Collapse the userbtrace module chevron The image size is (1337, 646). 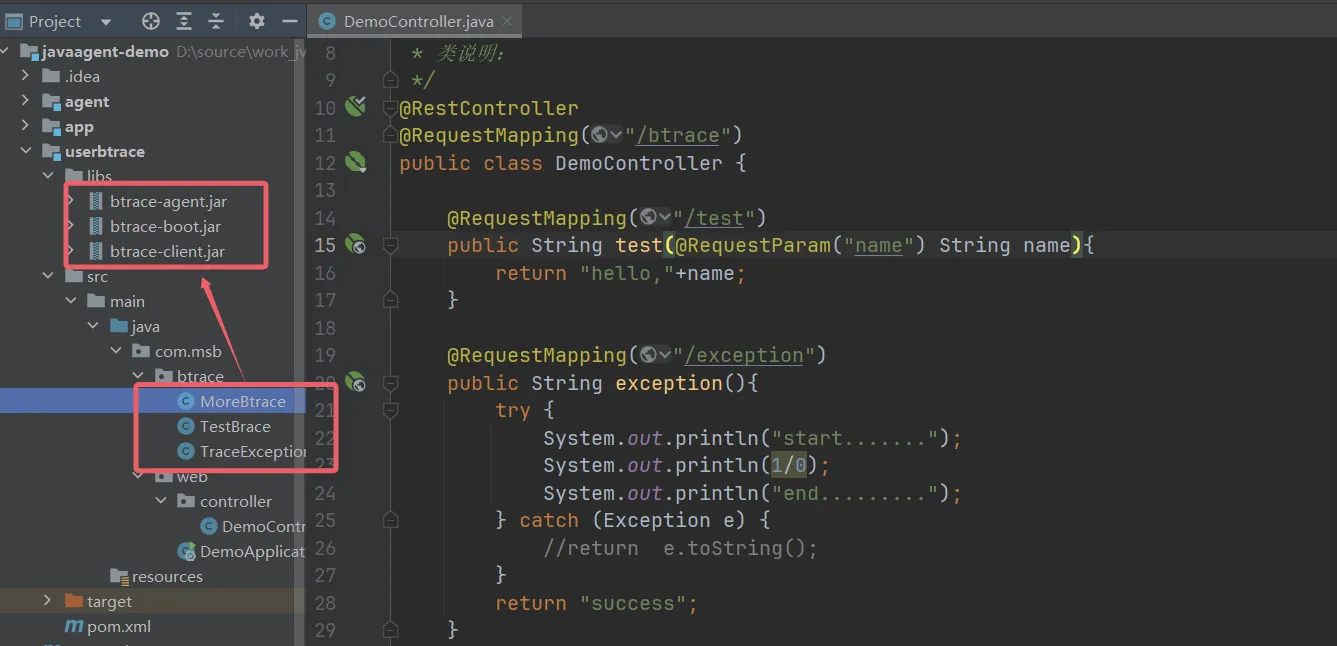(x=26, y=152)
